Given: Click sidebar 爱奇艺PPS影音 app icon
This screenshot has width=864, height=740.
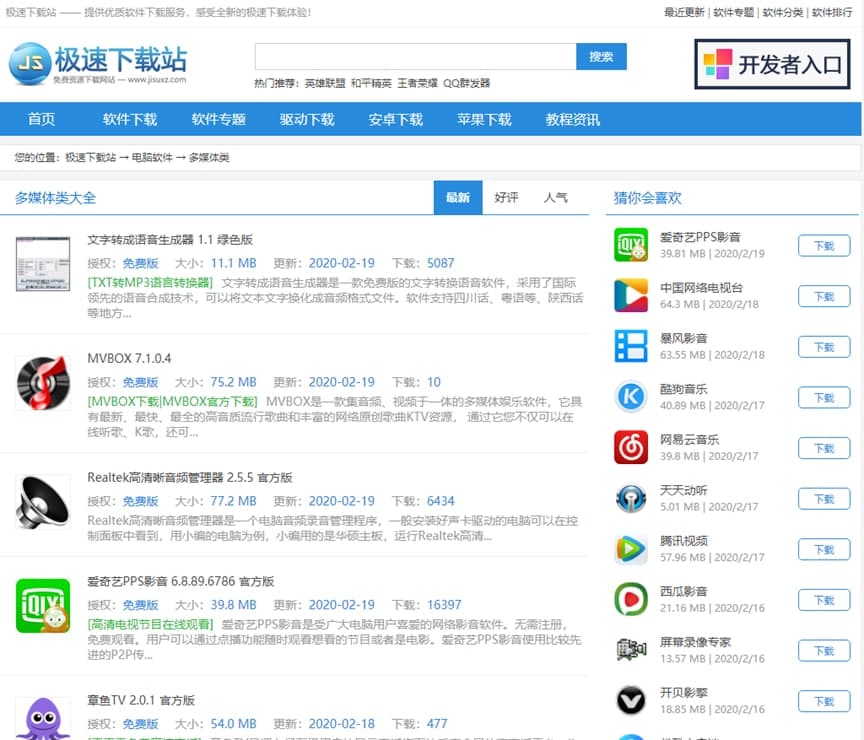Looking at the screenshot, I should pyautogui.click(x=631, y=245).
